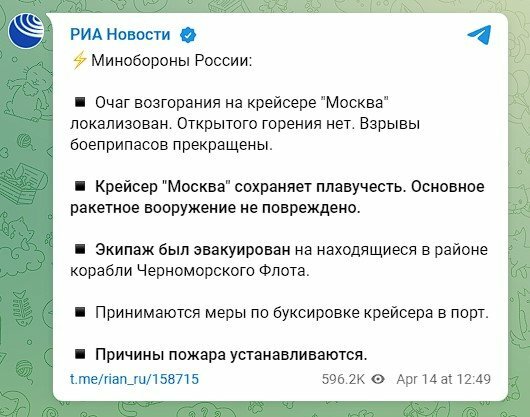Click the Telegram paper plane icon
The width and height of the screenshot is (530, 417).
pos(479,34)
